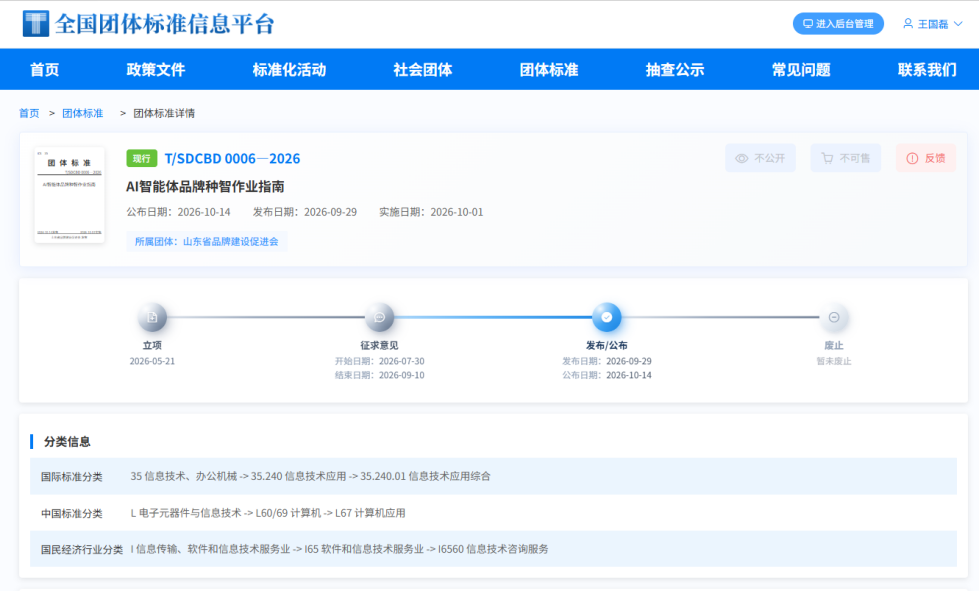The height and width of the screenshot is (591, 979).
Task: Click the 立项 timeline step icon
Action: point(152,317)
